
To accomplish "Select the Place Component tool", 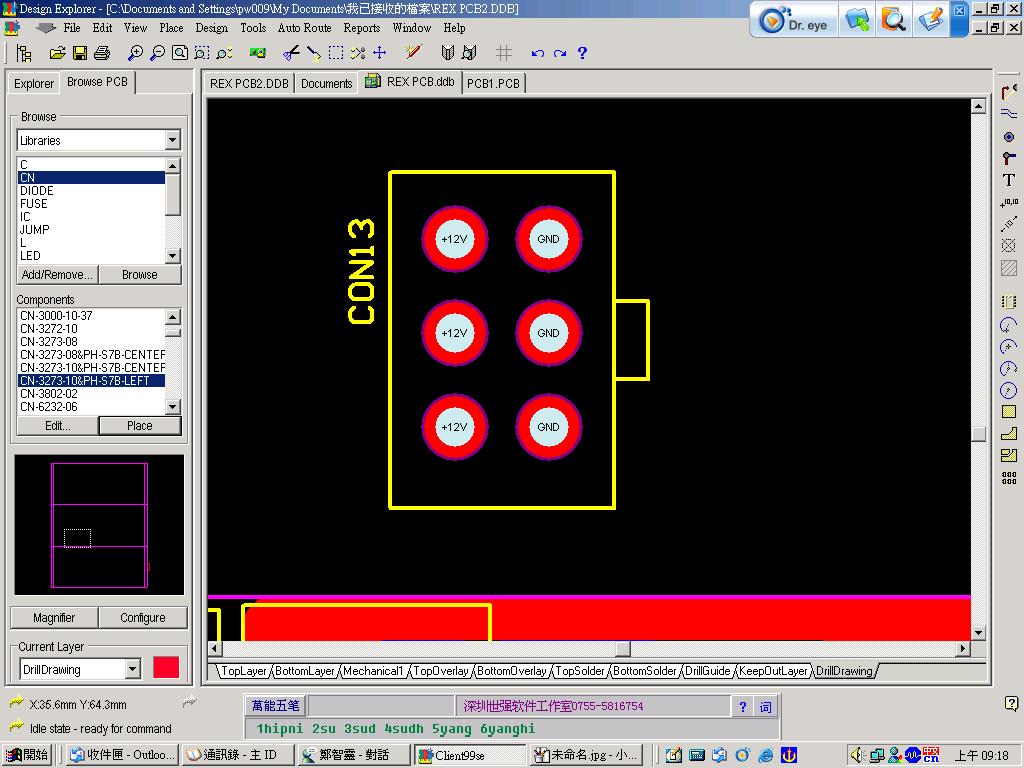I will point(1009,301).
